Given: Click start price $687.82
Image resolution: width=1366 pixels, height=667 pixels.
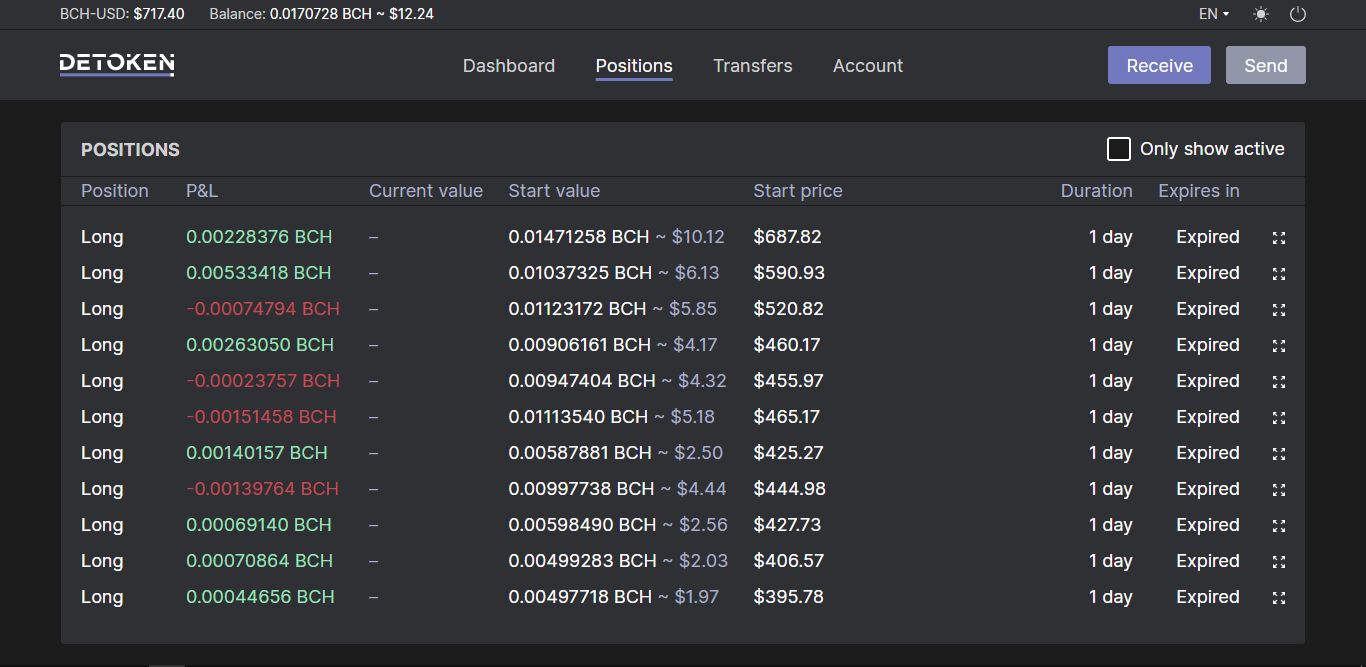Looking at the screenshot, I should [787, 237].
